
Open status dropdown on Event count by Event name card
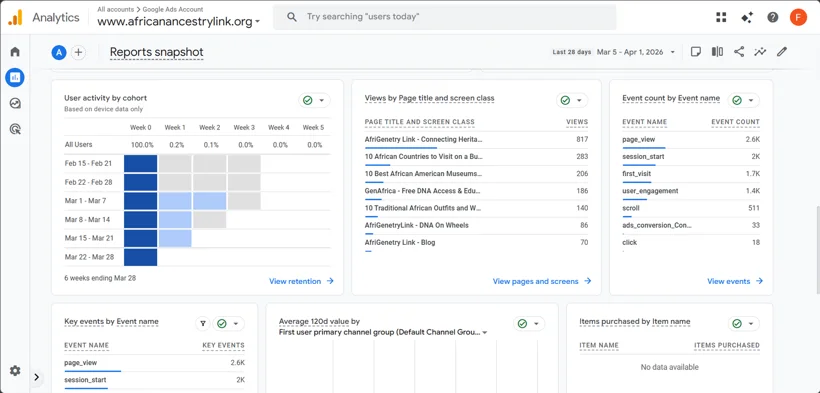coord(744,100)
